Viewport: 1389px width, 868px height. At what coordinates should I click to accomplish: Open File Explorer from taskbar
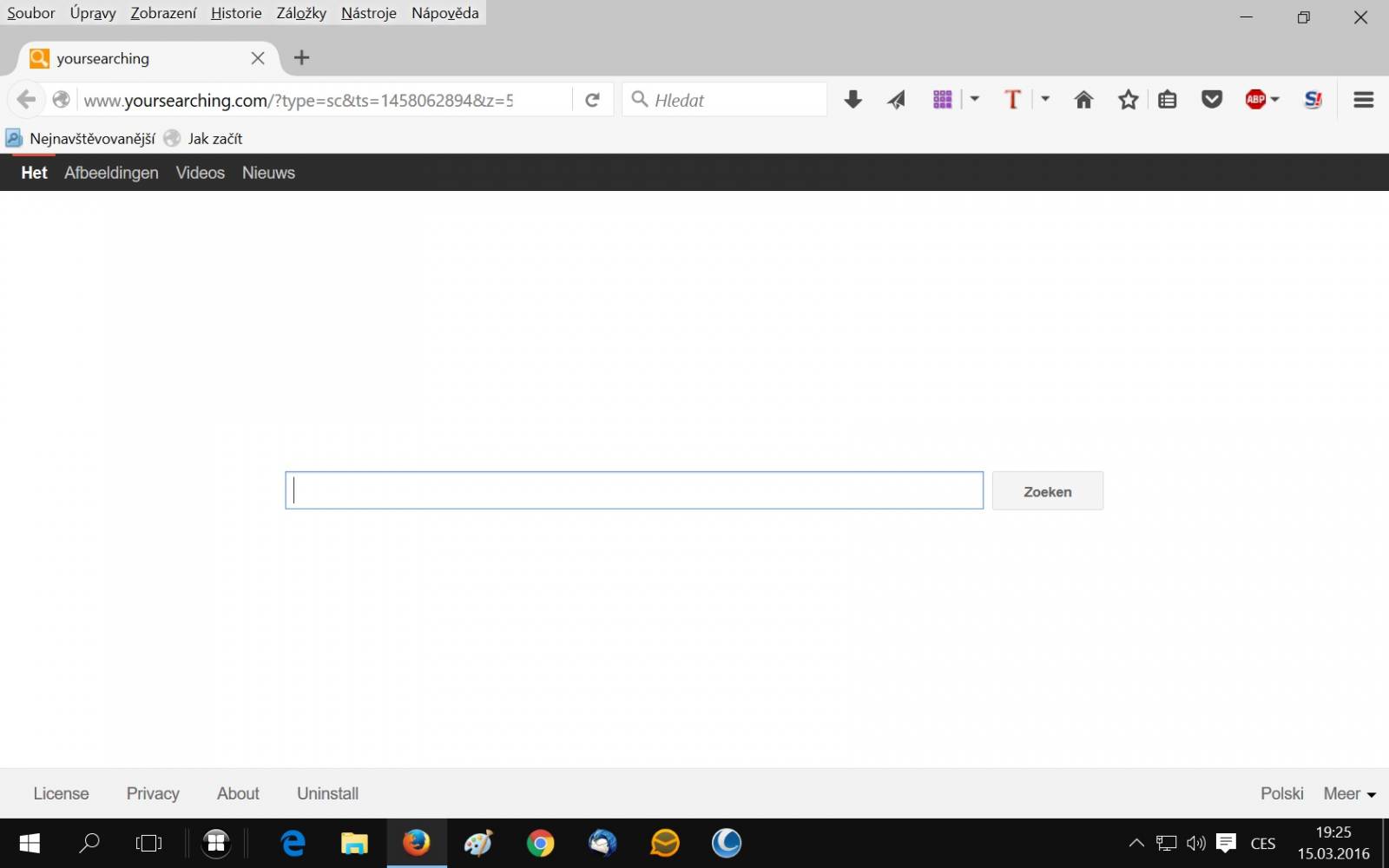tap(354, 843)
